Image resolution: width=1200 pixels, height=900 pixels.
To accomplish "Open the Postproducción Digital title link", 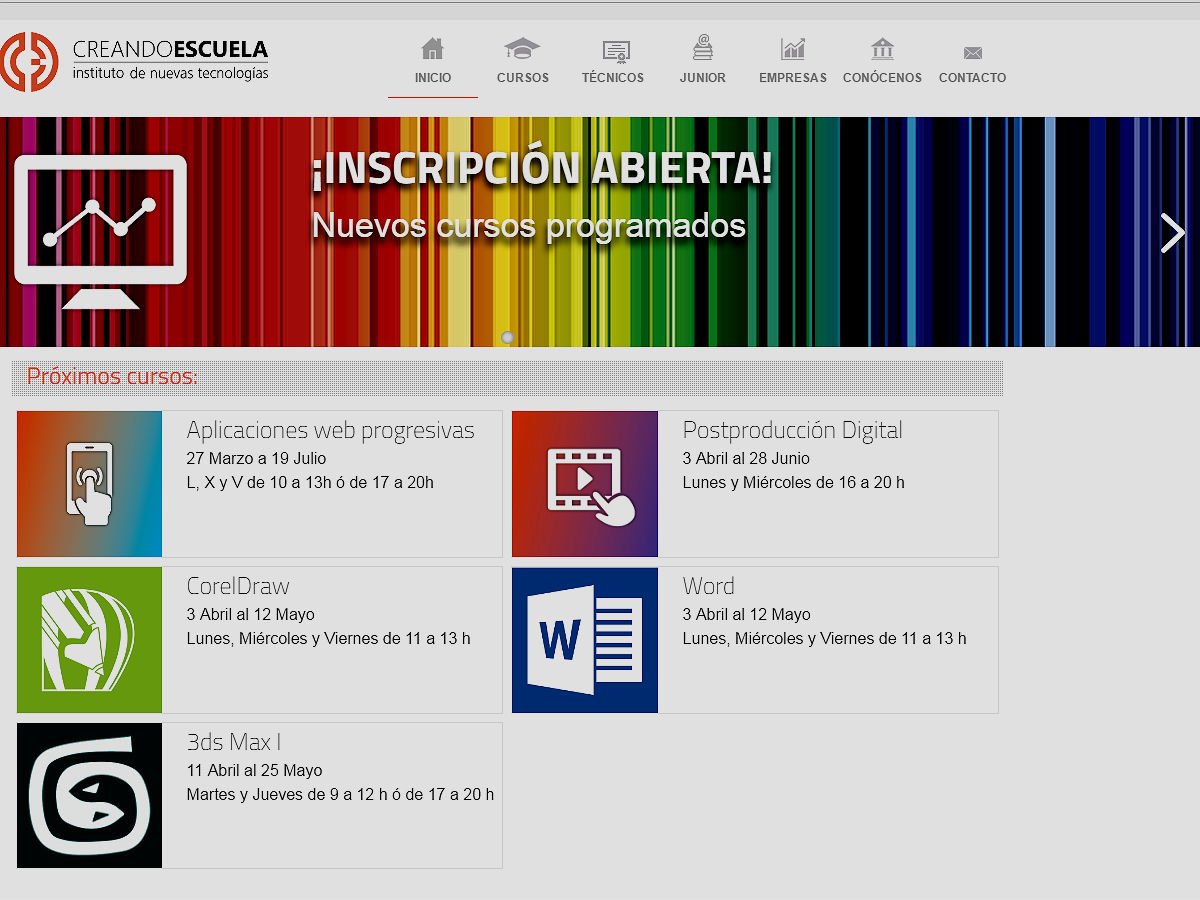I will pyautogui.click(x=792, y=431).
